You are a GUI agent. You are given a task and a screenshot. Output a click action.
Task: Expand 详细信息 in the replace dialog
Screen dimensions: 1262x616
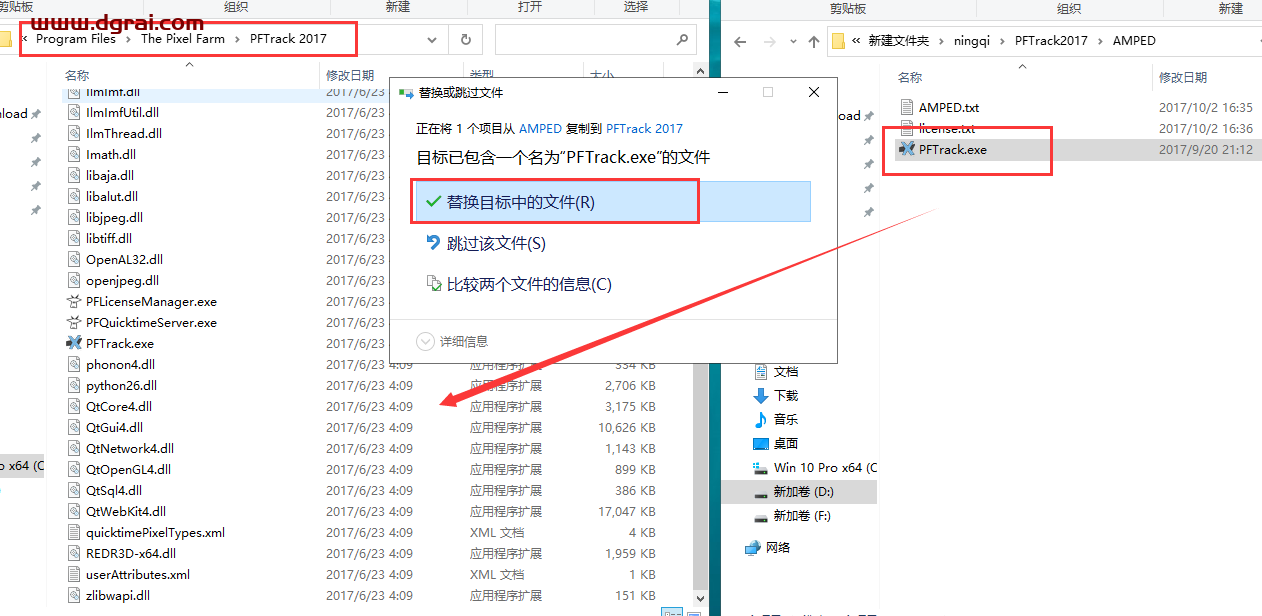[x=453, y=341]
